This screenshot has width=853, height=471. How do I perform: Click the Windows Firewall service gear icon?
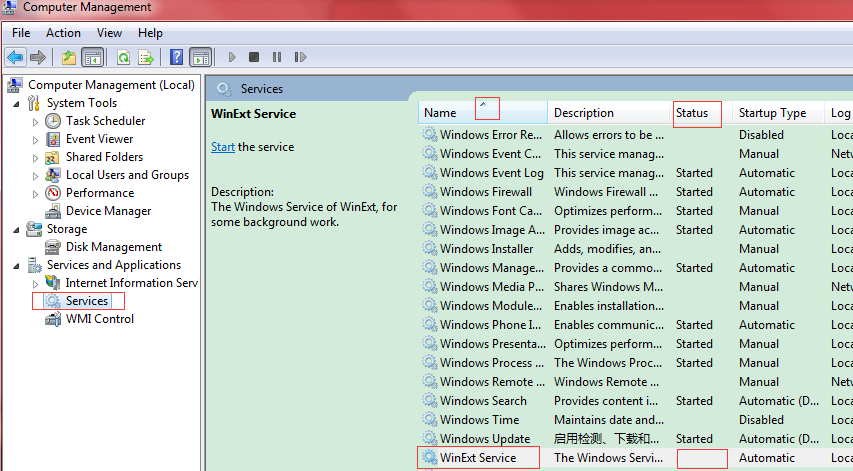[430, 191]
